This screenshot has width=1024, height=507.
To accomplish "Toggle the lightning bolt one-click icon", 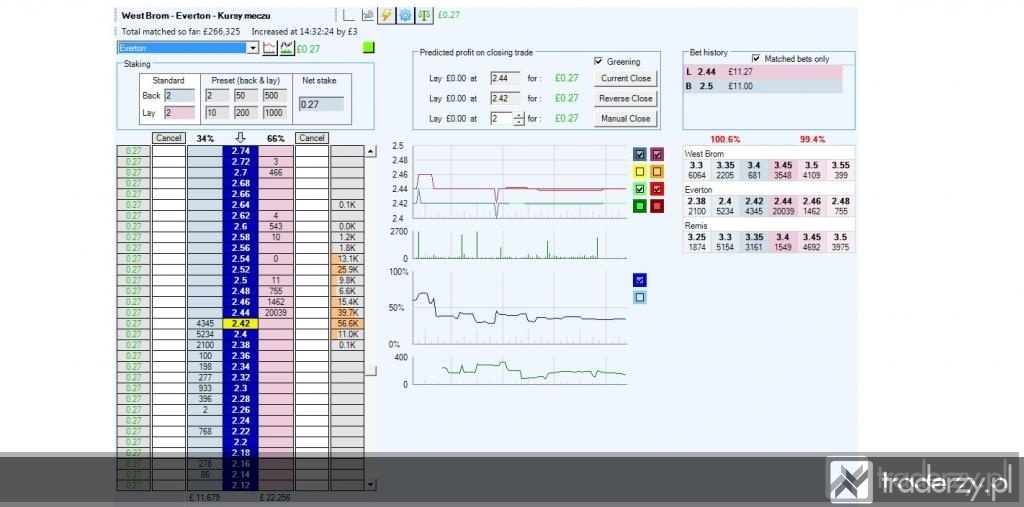I will [387, 15].
